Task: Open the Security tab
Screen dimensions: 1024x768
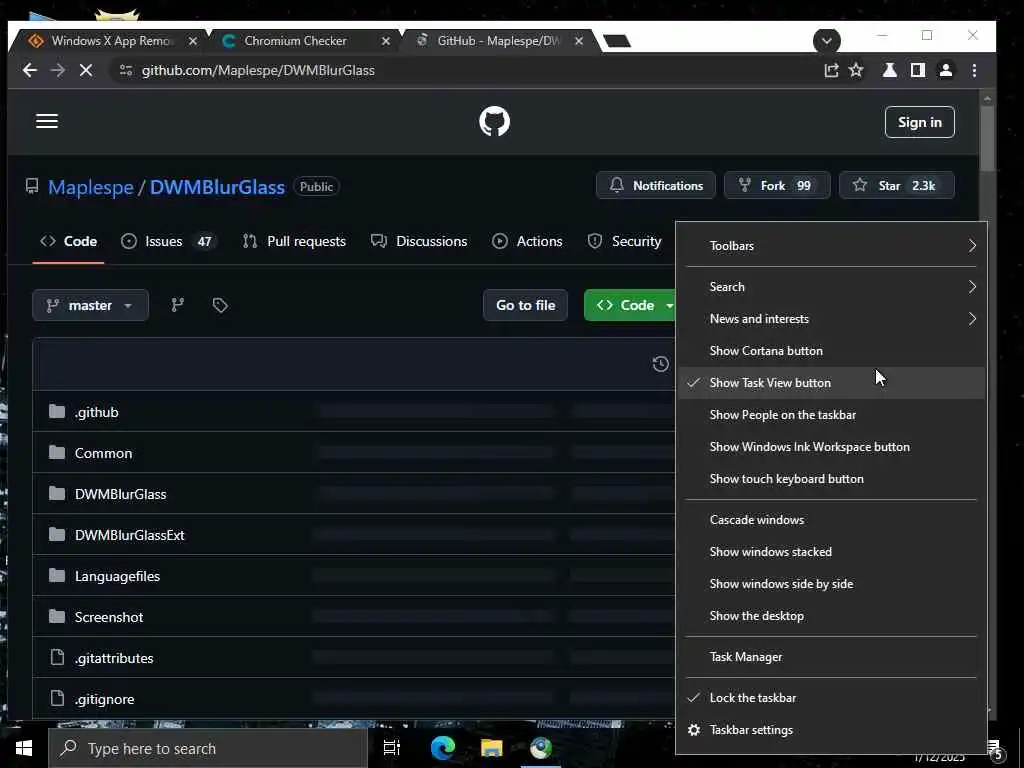Action: pos(624,241)
